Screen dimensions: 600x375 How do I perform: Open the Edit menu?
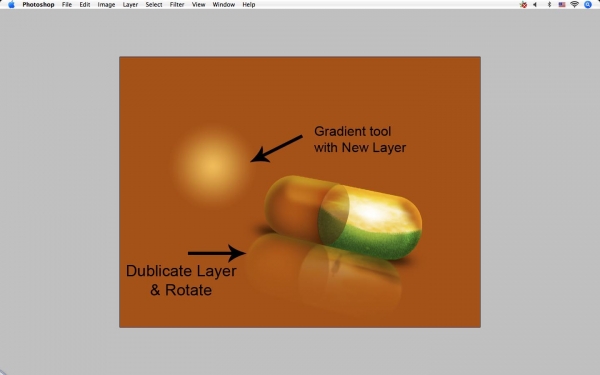85,5
